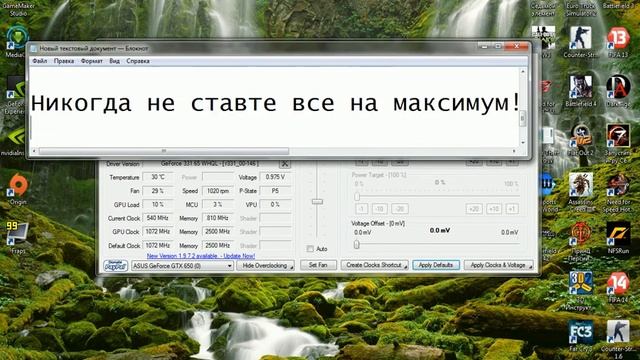Click the Set Fan button

click(318, 265)
